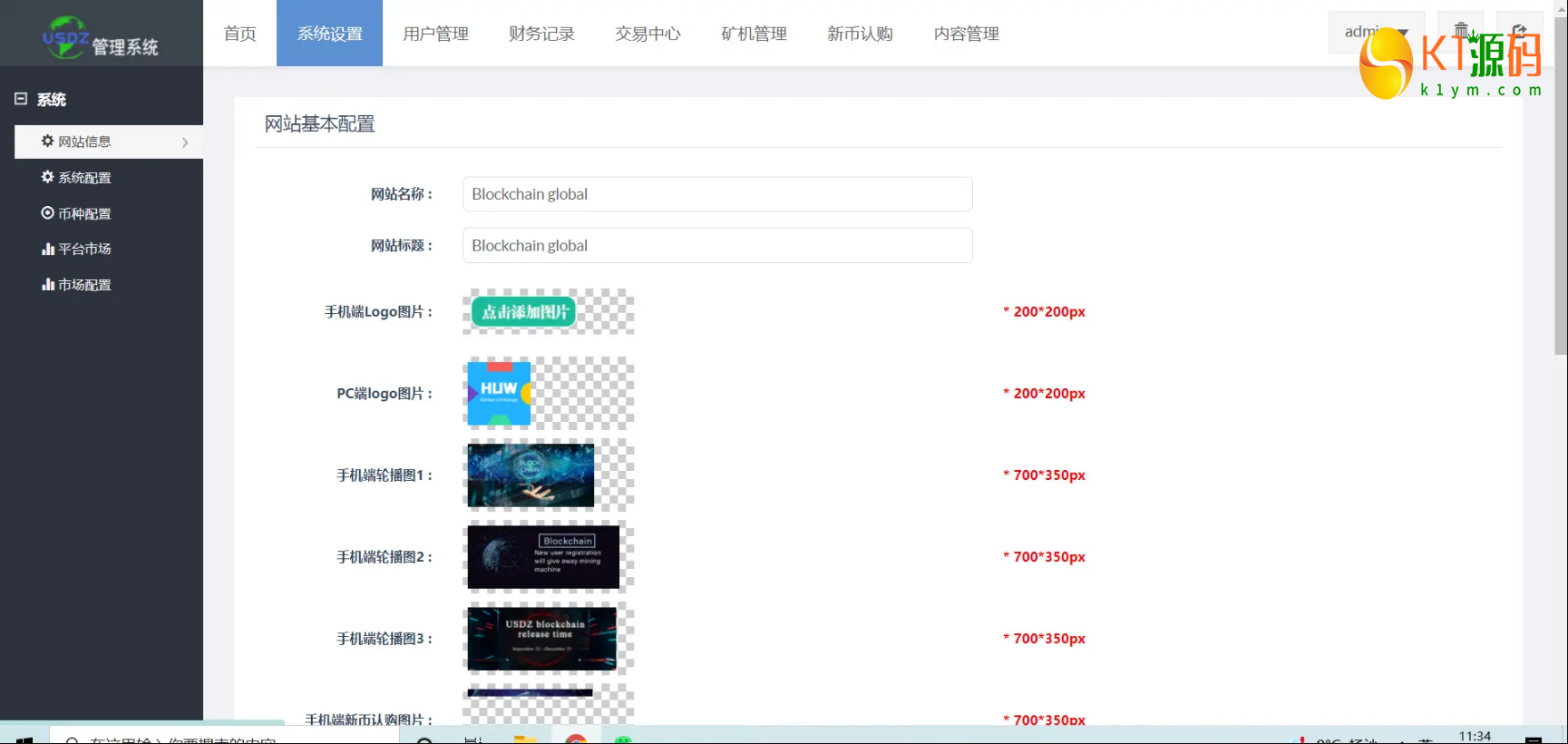The height and width of the screenshot is (744, 1568).
Task: Switch to the 用户管理 tab
Action: click(x=435, y=34)
